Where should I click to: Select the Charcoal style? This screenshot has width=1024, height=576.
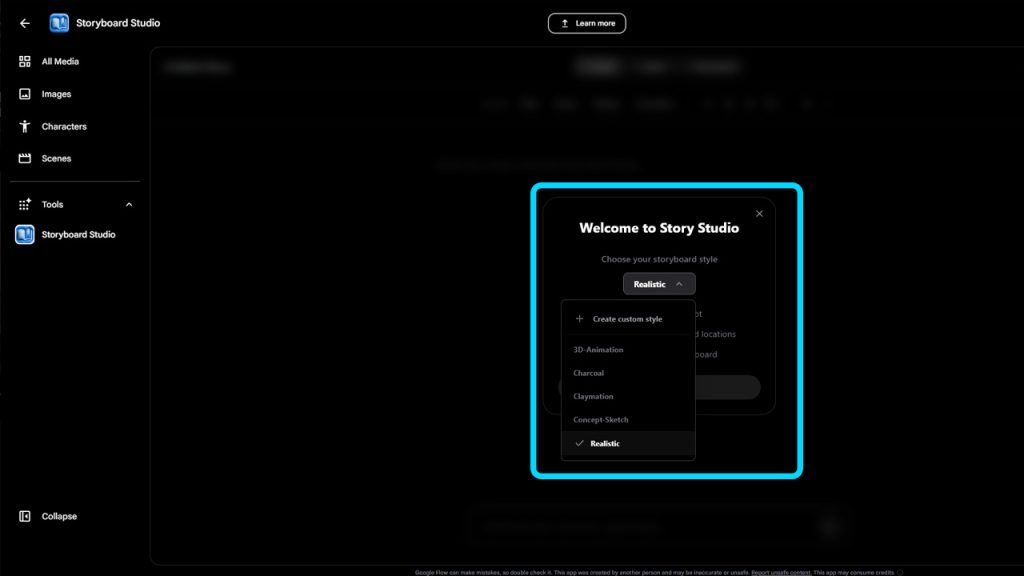pos(628,373)
